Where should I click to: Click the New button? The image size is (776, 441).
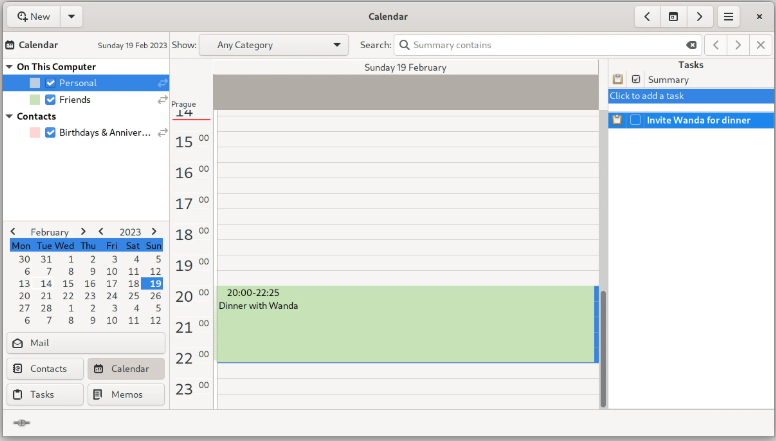coord(33,17)
